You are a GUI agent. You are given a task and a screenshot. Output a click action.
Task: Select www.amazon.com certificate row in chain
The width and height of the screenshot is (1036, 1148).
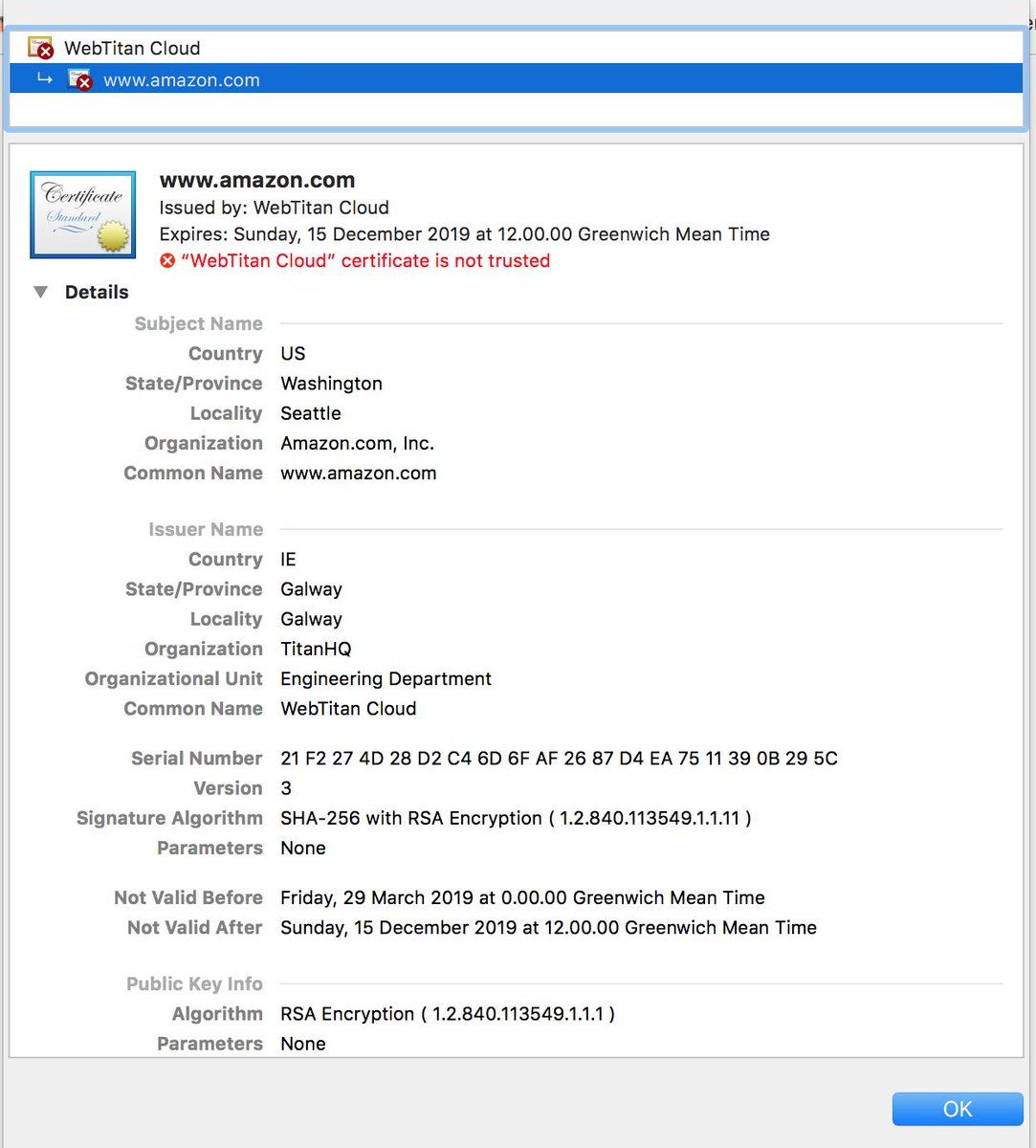pyautogui.click(x=517, y=79)
